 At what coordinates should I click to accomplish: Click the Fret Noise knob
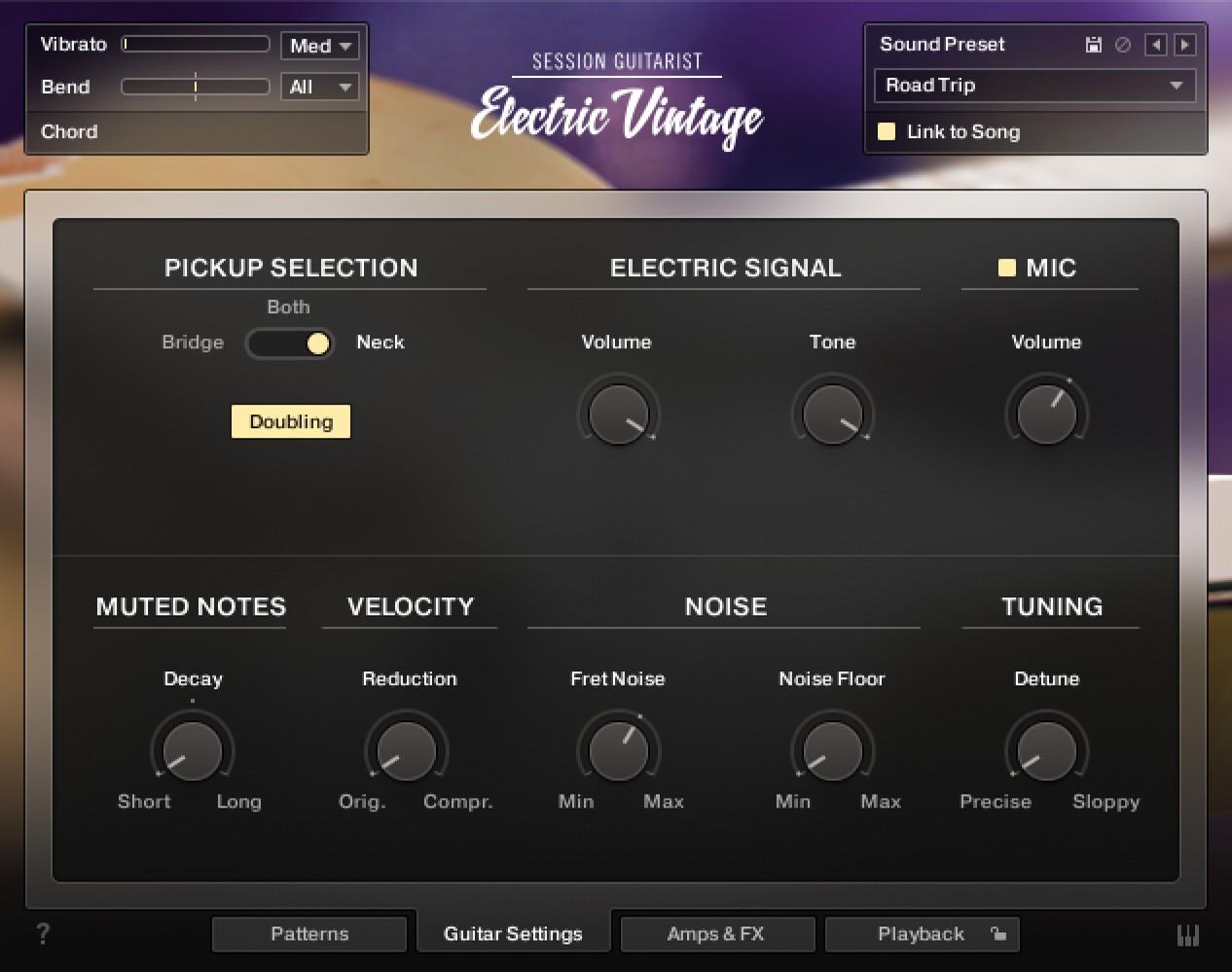[x=618, y=750]
